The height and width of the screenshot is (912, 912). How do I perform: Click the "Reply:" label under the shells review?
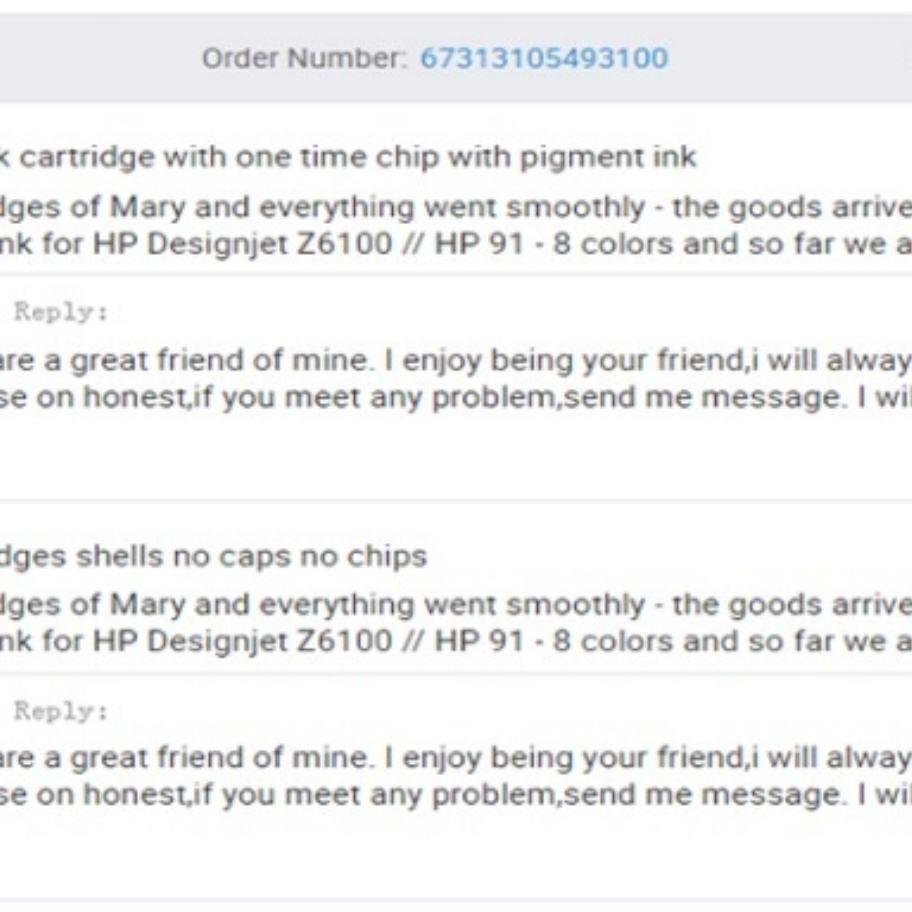click(x=61, y=711)
